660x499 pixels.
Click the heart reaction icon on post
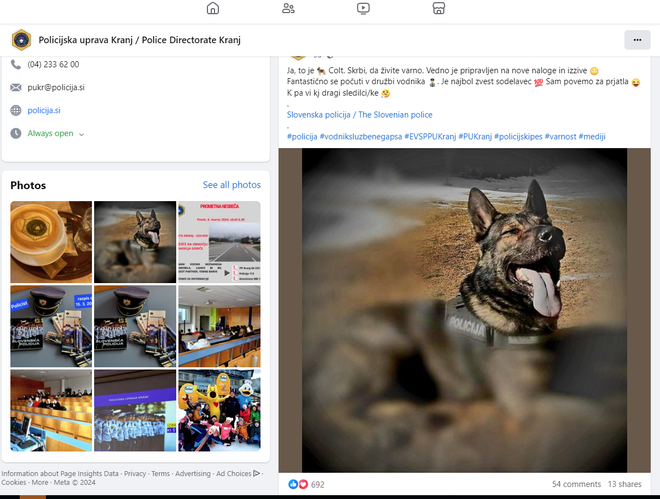tap(303, 484)
